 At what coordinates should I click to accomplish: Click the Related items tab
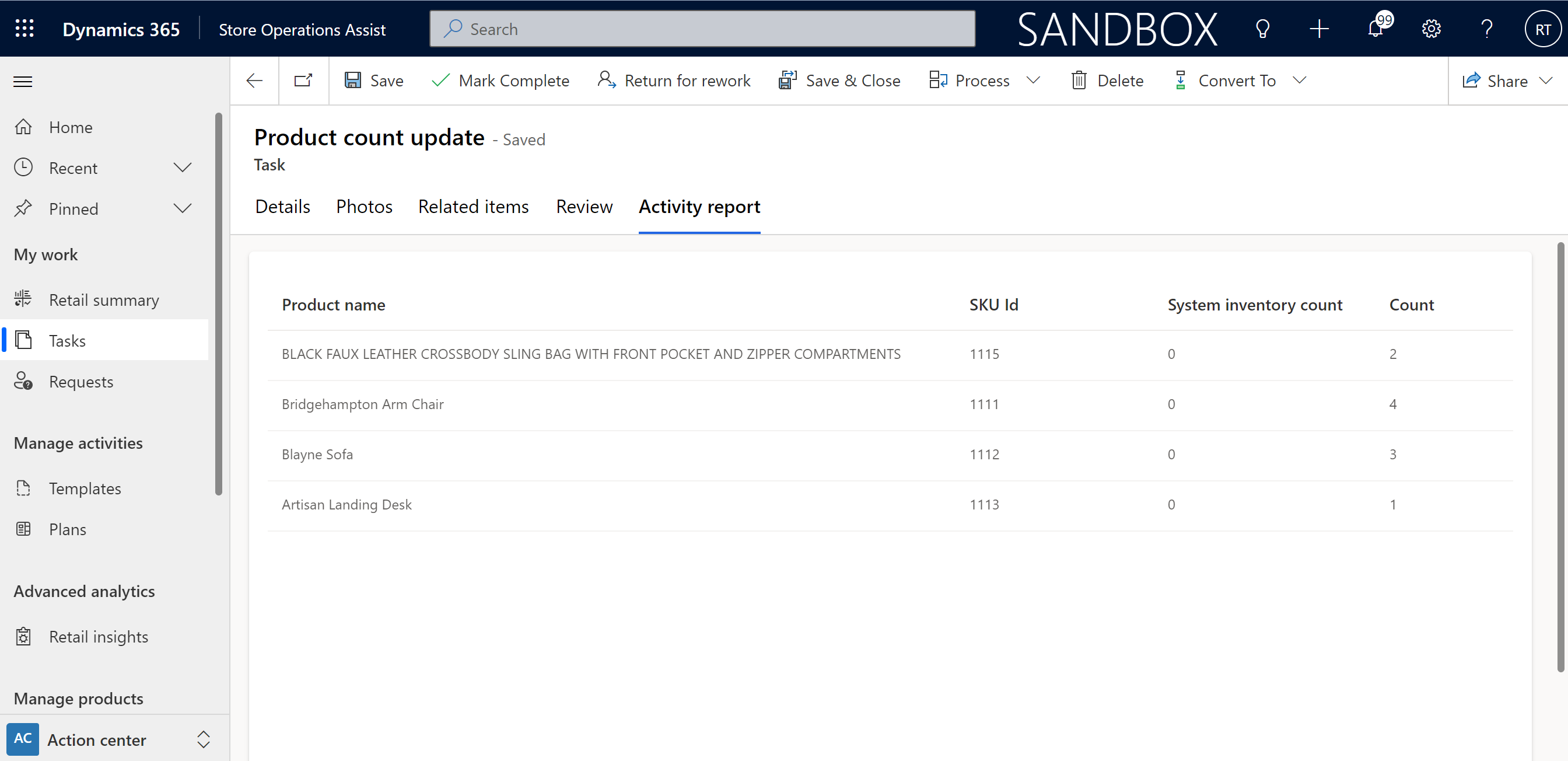tap(473, 207)
